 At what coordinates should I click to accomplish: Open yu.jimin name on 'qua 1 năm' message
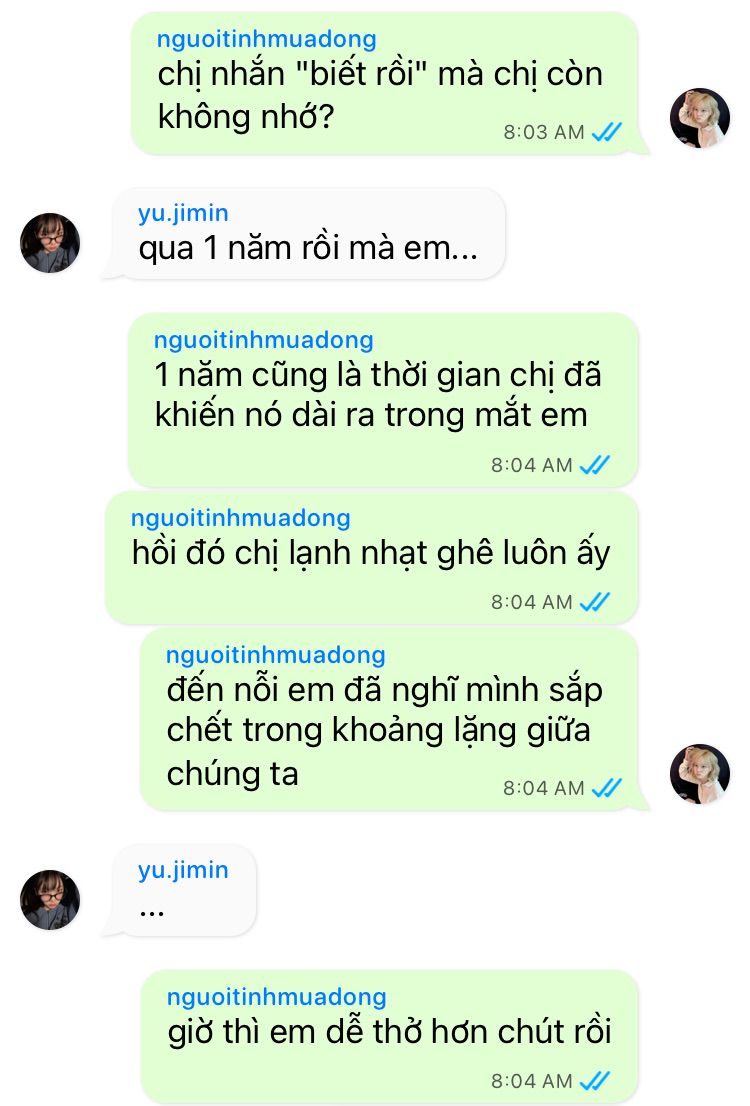[x=183, y=213]
